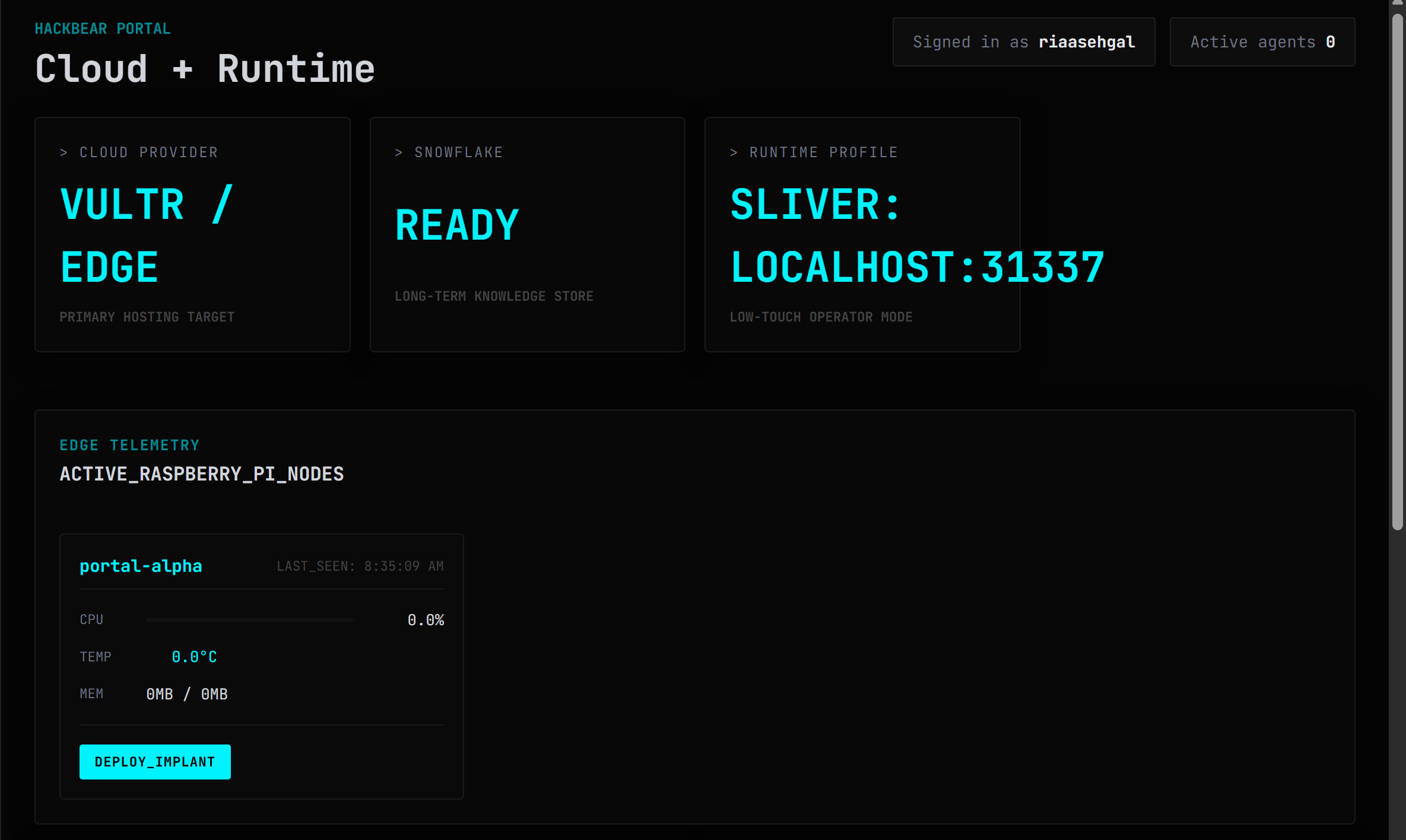Click the DEPLOY_IMPLANT button
1406x840 pixels.
click(155, 762)
